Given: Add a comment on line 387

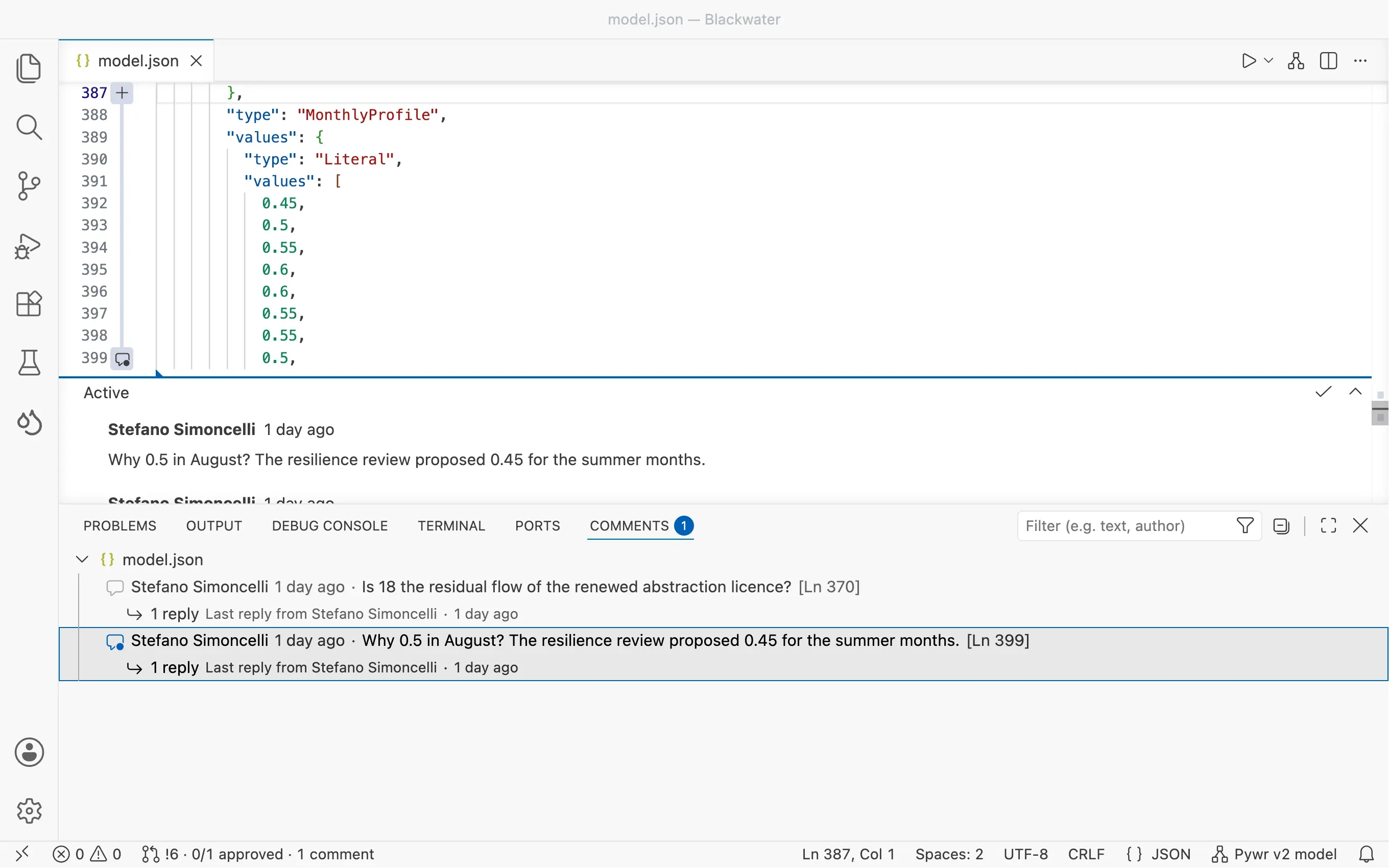Looking at the screenshot, I should 122,93.
